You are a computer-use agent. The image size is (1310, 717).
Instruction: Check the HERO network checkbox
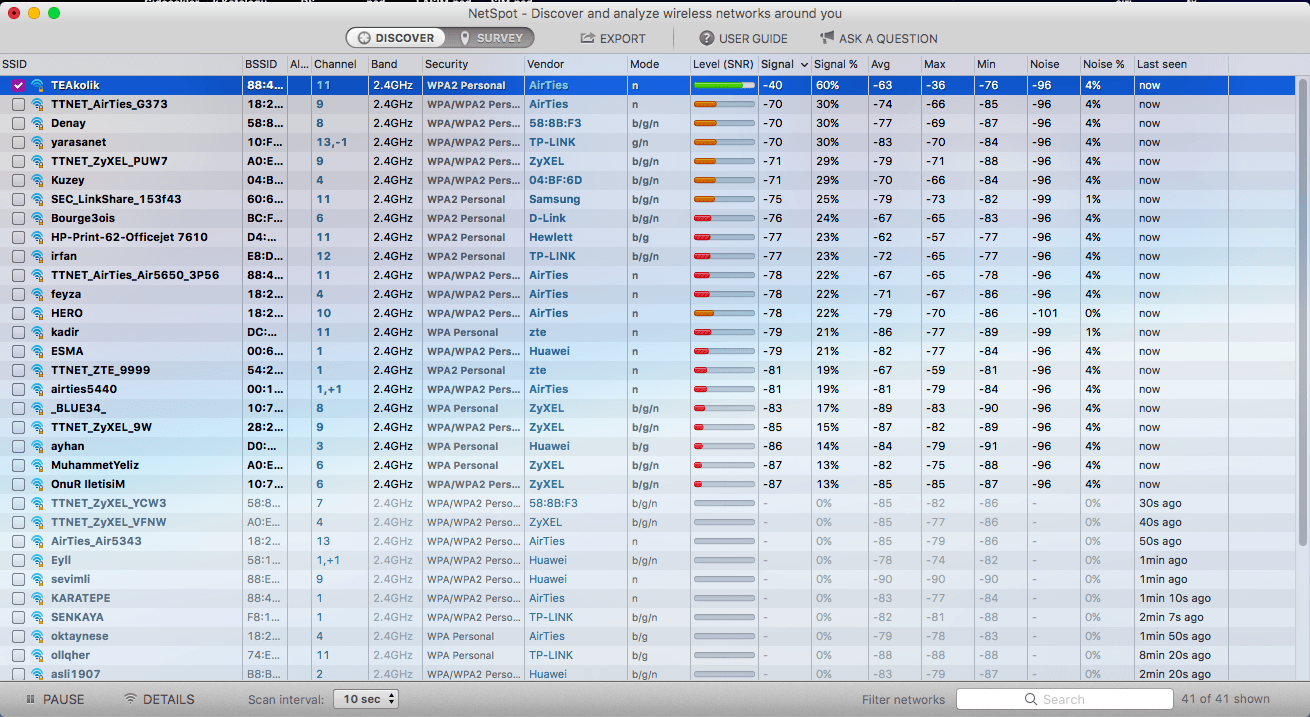[x=18, y=313]
